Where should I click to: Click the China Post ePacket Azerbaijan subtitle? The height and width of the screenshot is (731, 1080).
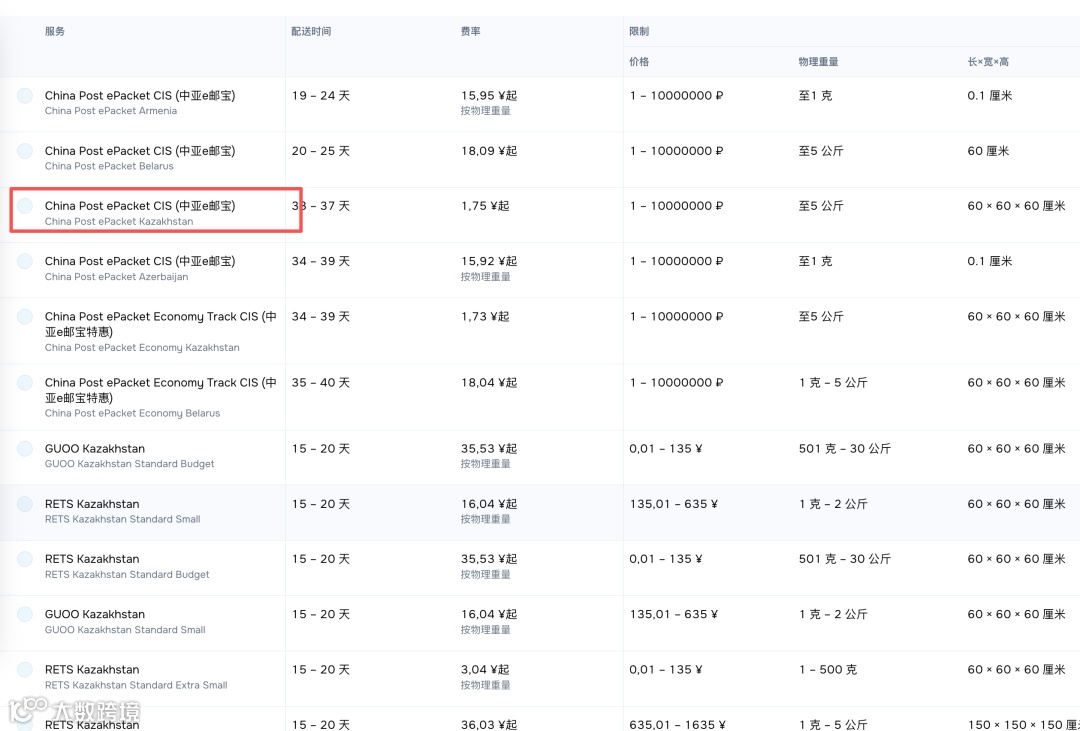(116, 276)
